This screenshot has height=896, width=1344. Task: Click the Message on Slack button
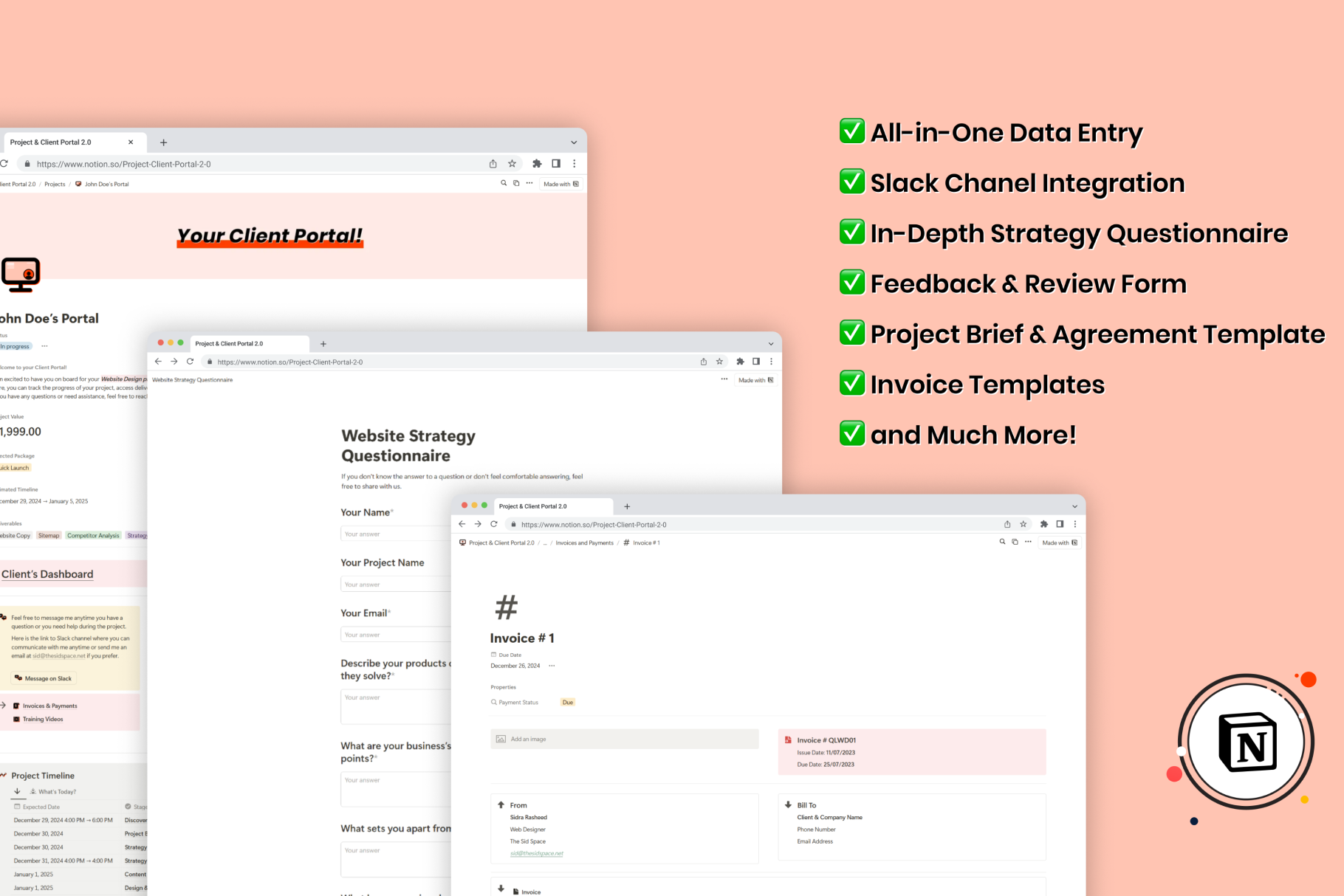coord(44,678)
